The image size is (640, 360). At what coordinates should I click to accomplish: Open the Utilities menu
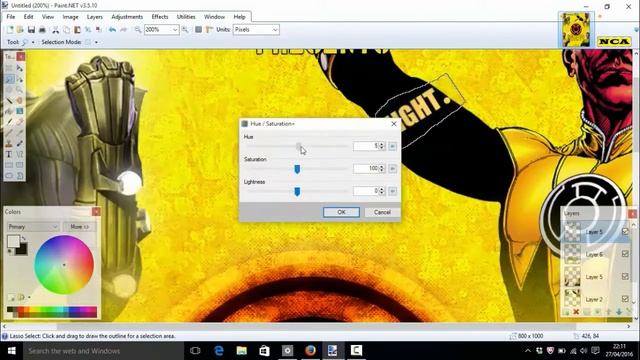tap(186, 17)
